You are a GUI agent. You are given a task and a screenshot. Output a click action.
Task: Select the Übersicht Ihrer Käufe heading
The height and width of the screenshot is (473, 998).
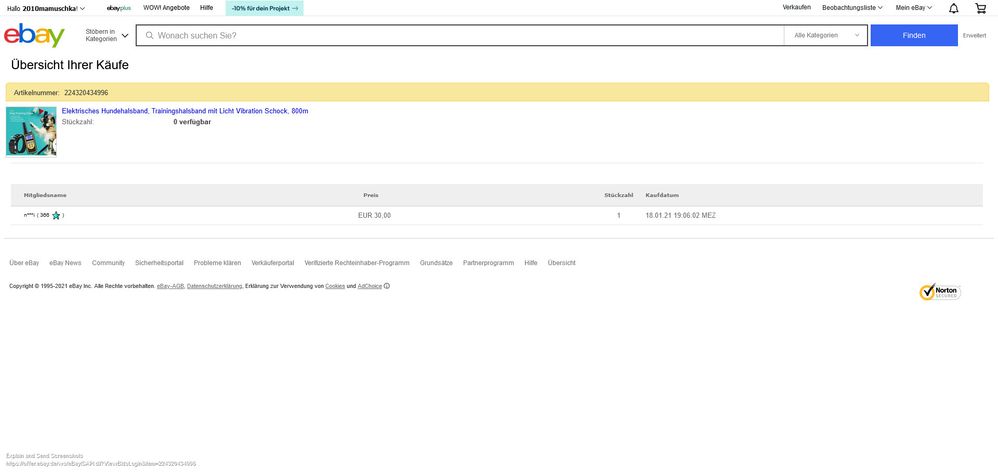coord(70,65)
